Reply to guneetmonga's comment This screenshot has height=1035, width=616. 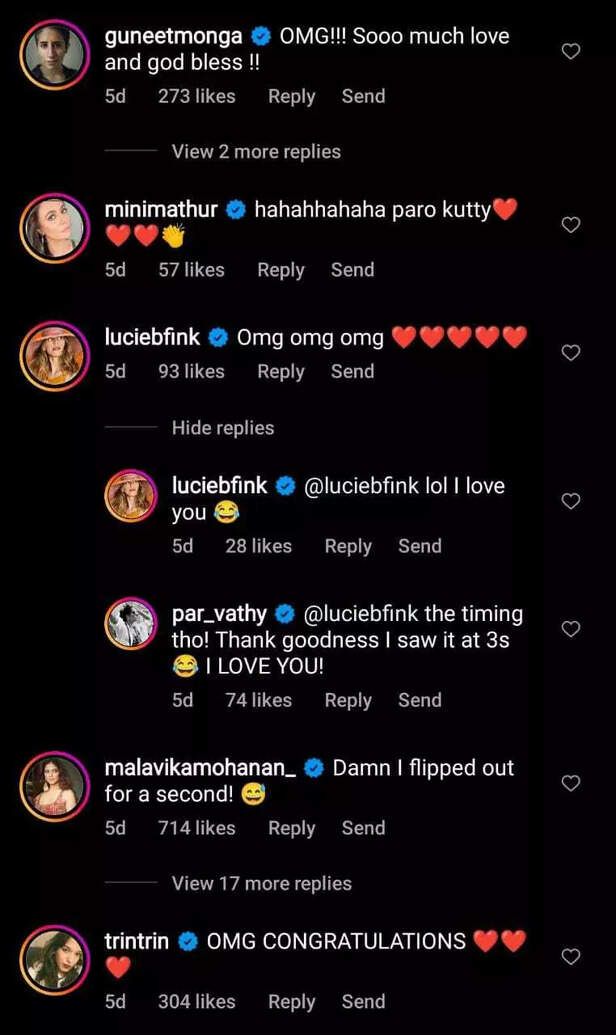(291, 97)
